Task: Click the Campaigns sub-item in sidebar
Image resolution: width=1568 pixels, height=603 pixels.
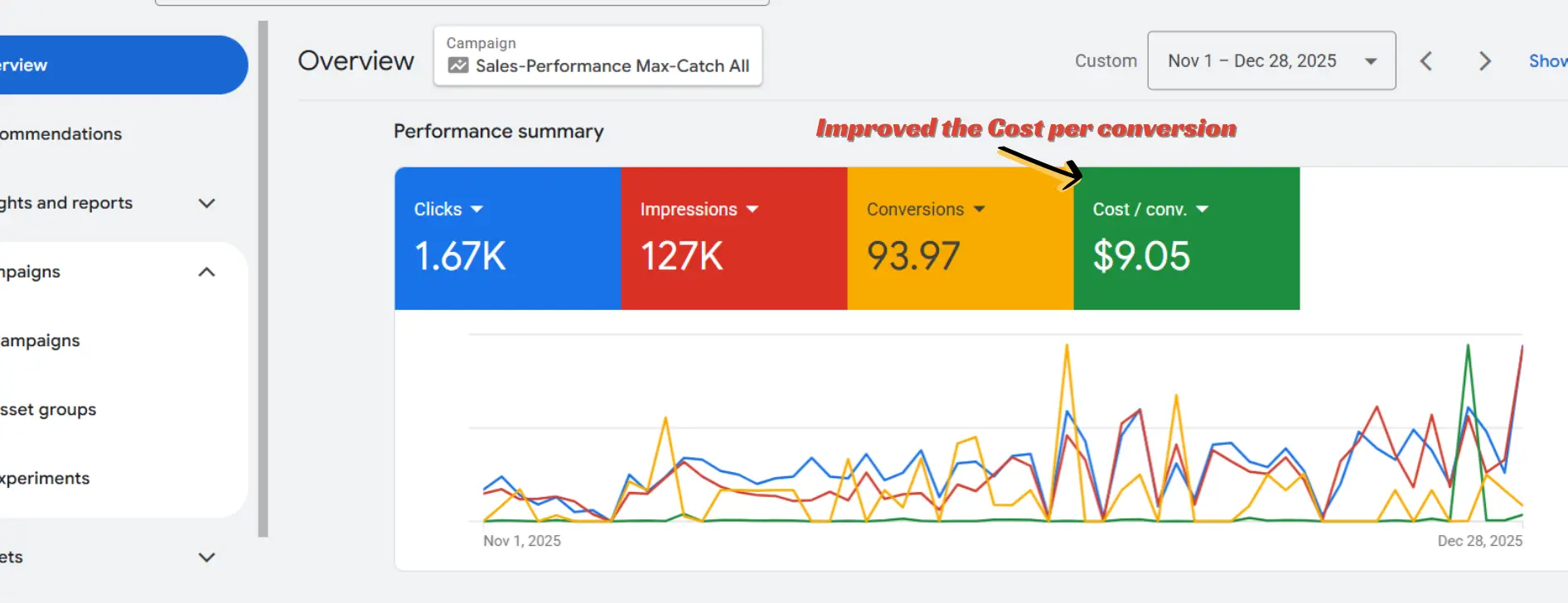Action: (x=40, y=340)
